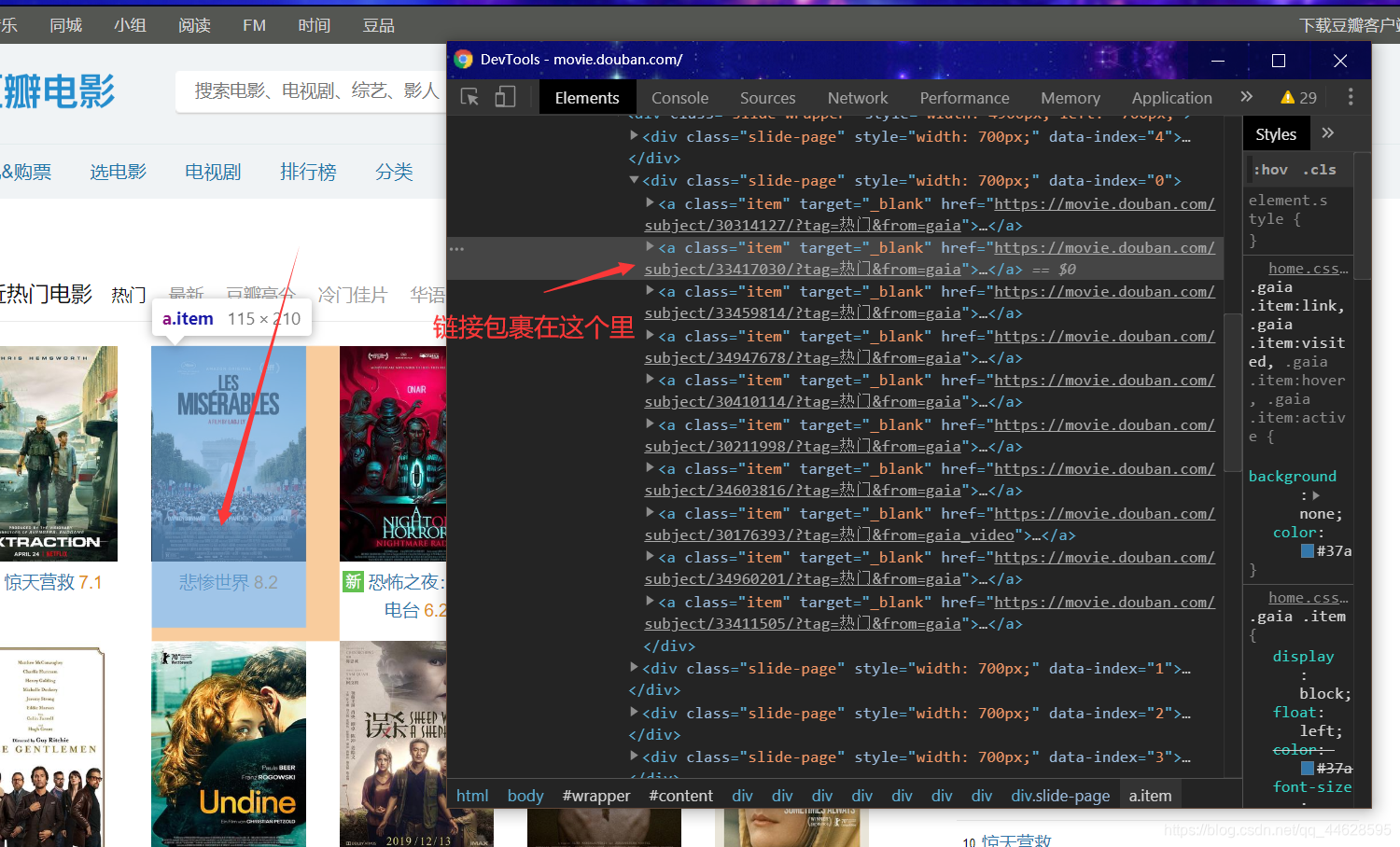1400x847 pixels.
Task: Expand the slide-page div with data-index 3
Action: coord(635,757)
